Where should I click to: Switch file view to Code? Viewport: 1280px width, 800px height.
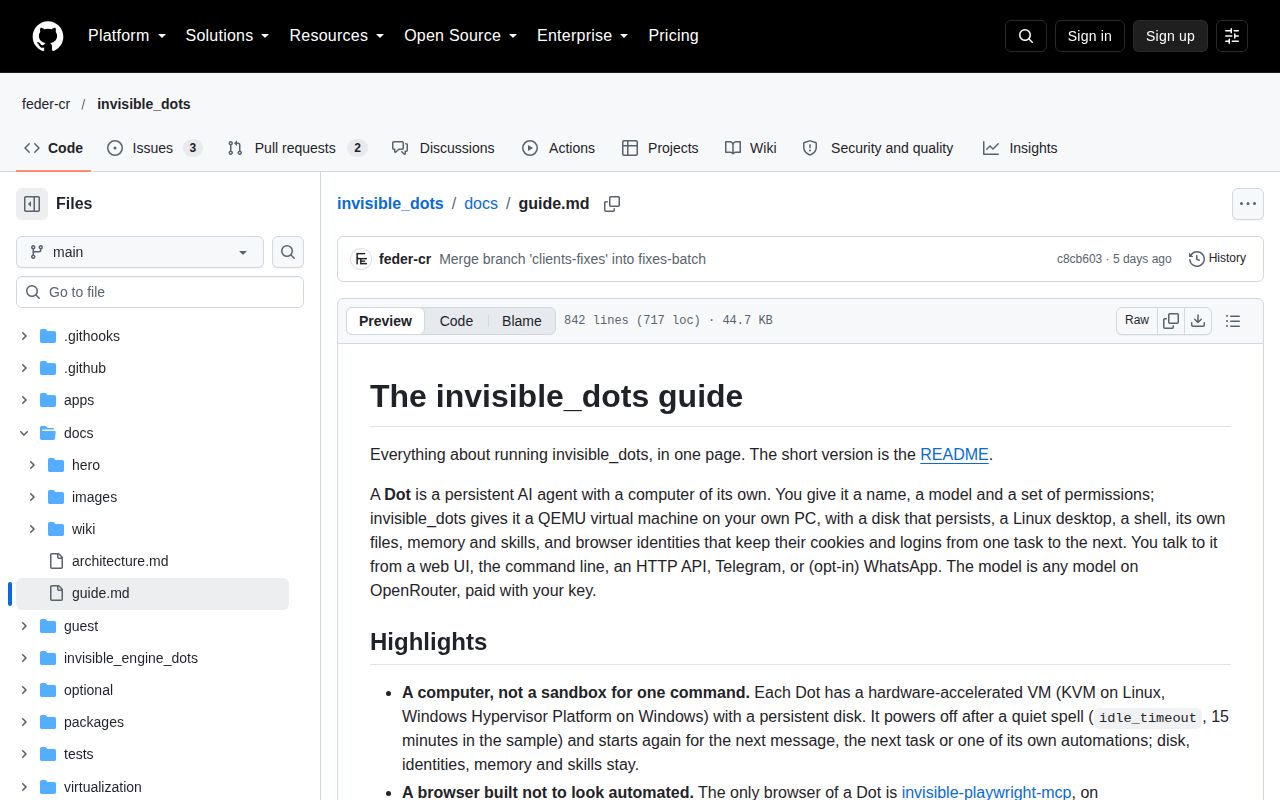click(x=456, y=321)
